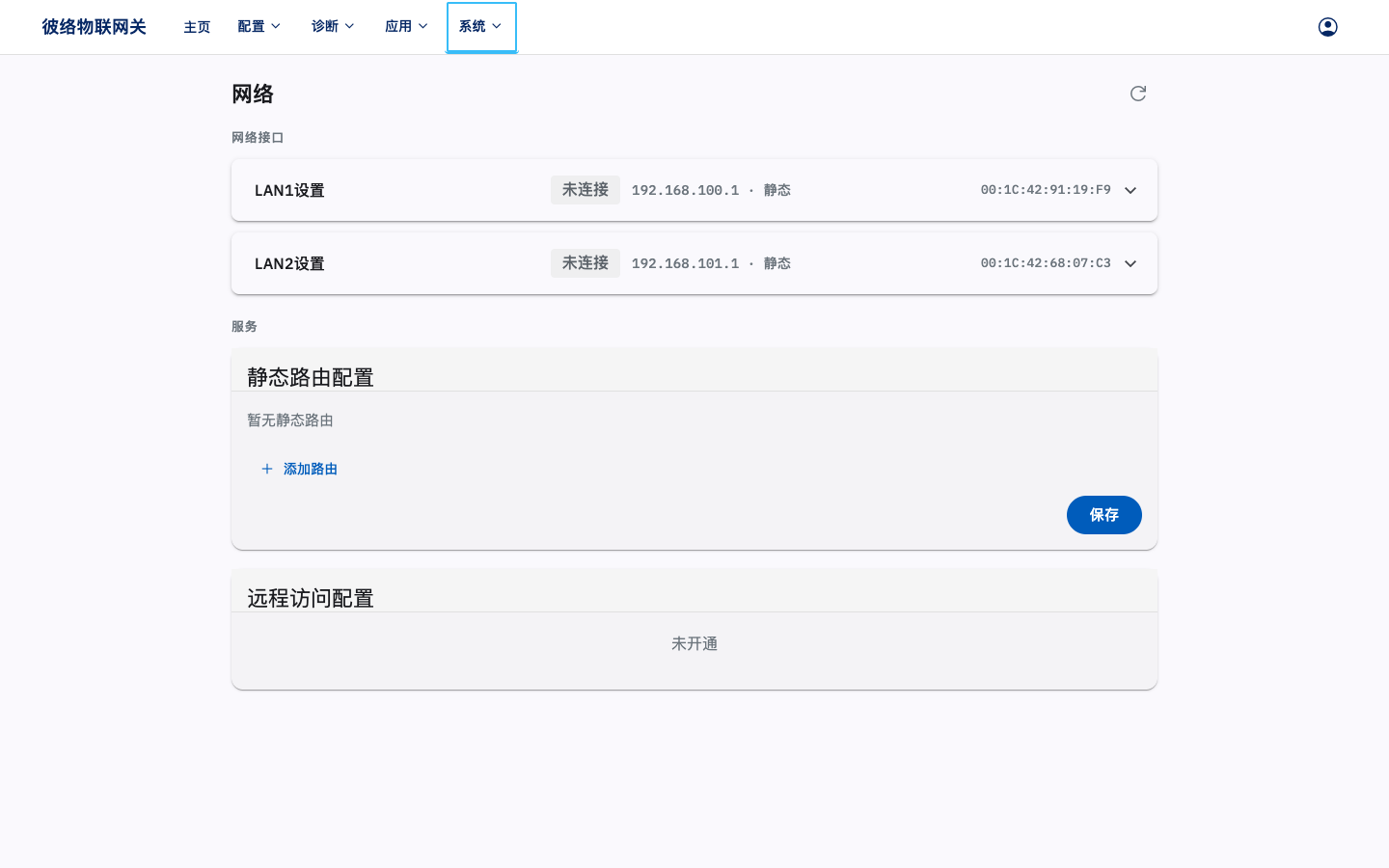Screen dimensions: 1389x868
Task: Click the LAN1设置 row title
Action: [289, 190]
